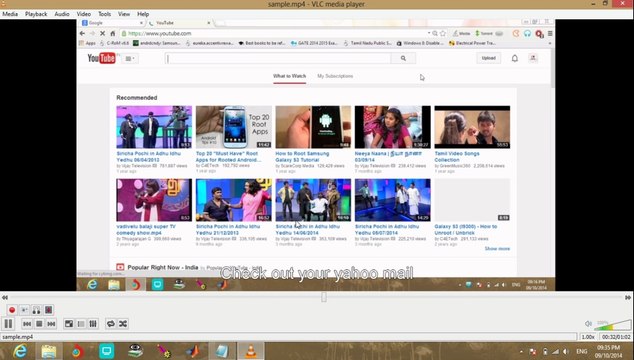Click the system volume speaker in tray
Screen dimensions: 634x360
[566, 352]
